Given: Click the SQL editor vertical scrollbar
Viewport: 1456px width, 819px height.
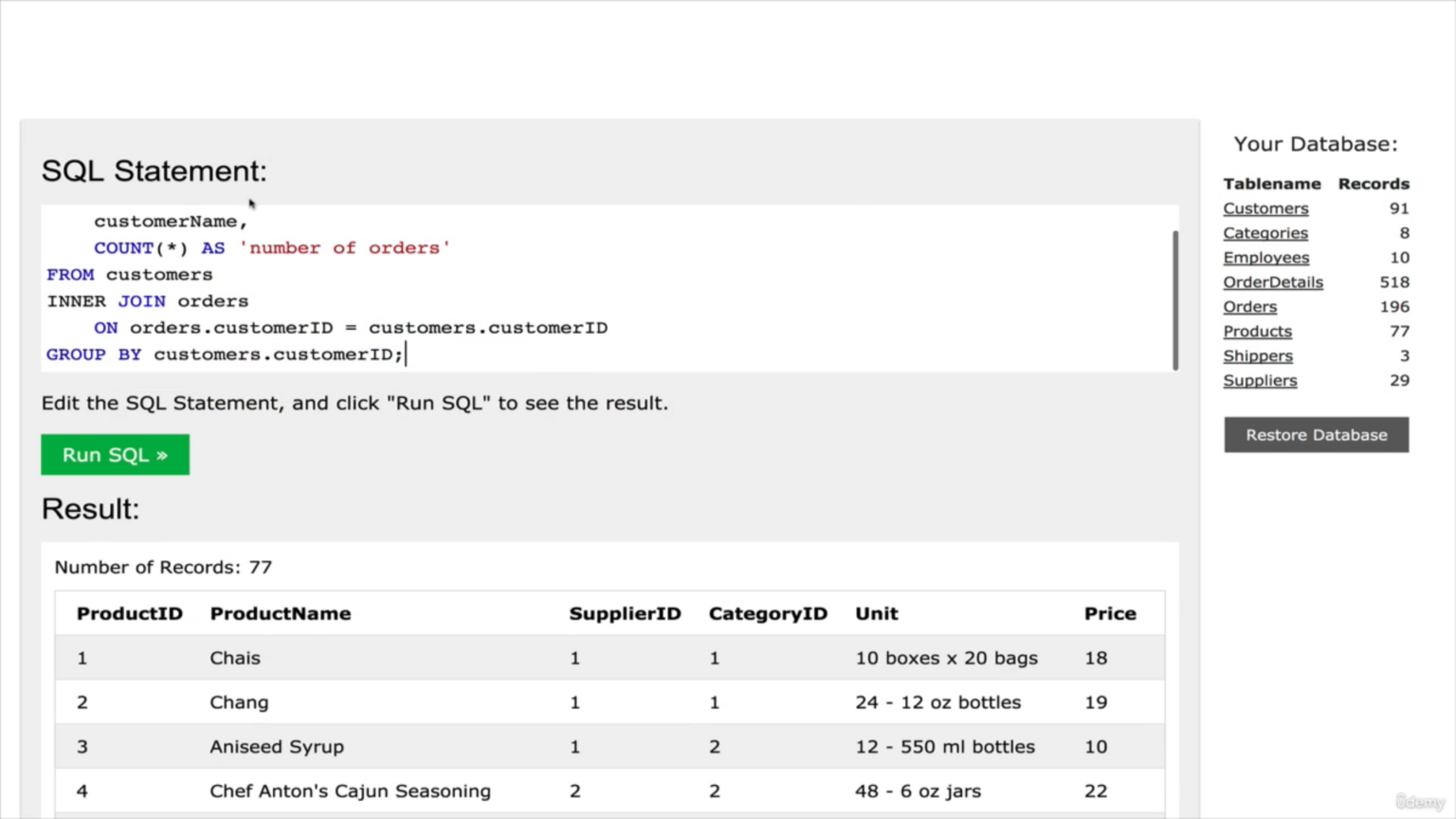Looking at the screenshot, I should coord(1175,300).
